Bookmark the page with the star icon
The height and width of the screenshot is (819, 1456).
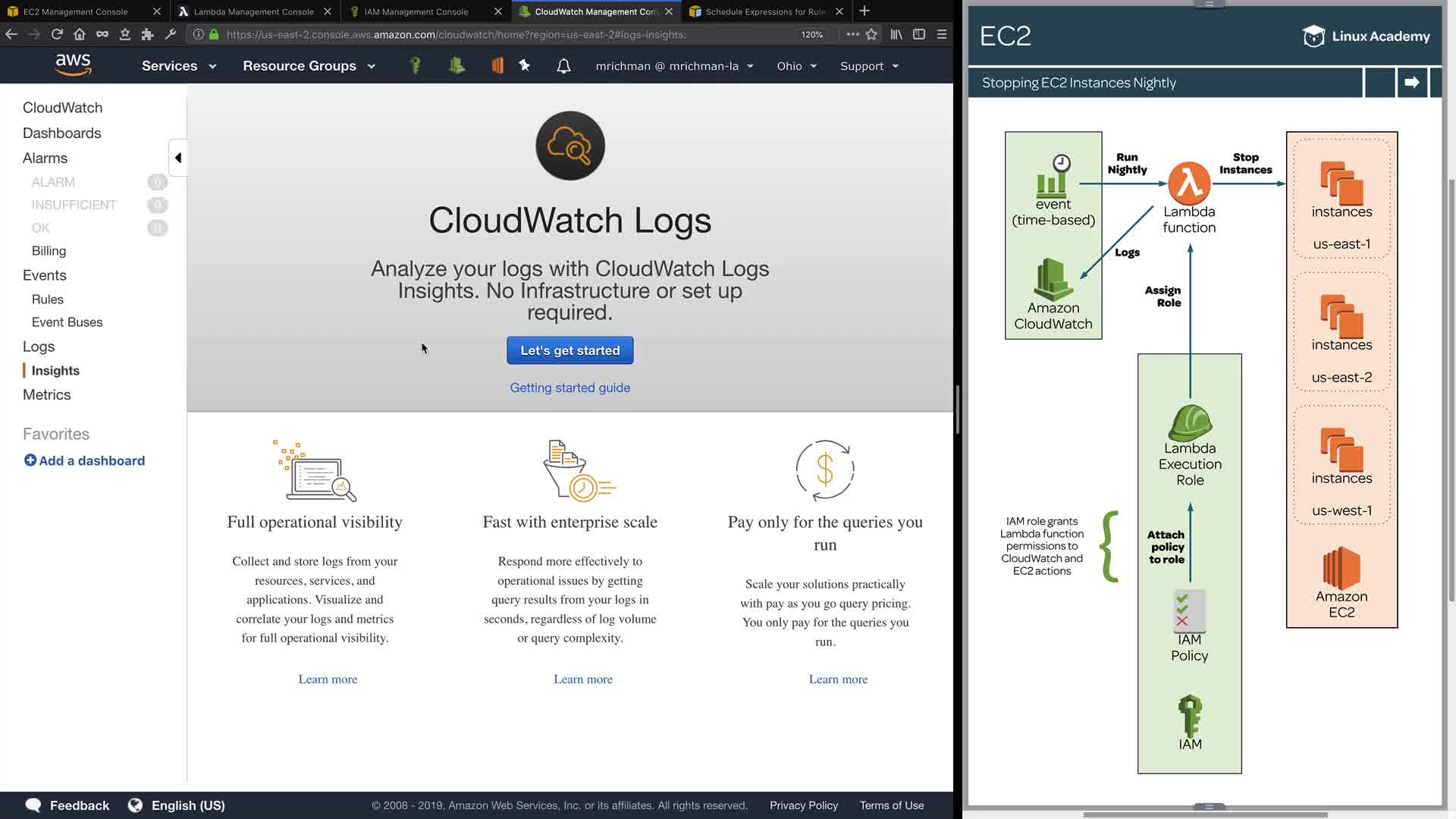click(x=871, y=34)
